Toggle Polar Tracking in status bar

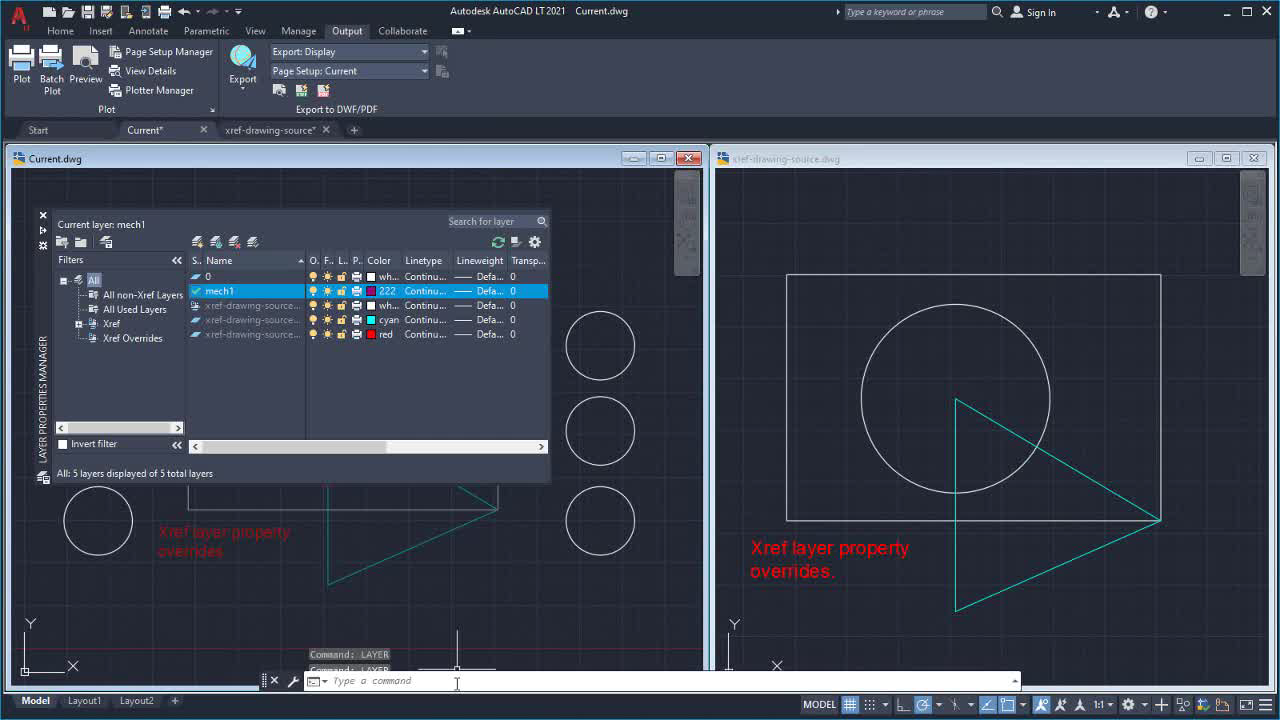(x=924, y=705)
